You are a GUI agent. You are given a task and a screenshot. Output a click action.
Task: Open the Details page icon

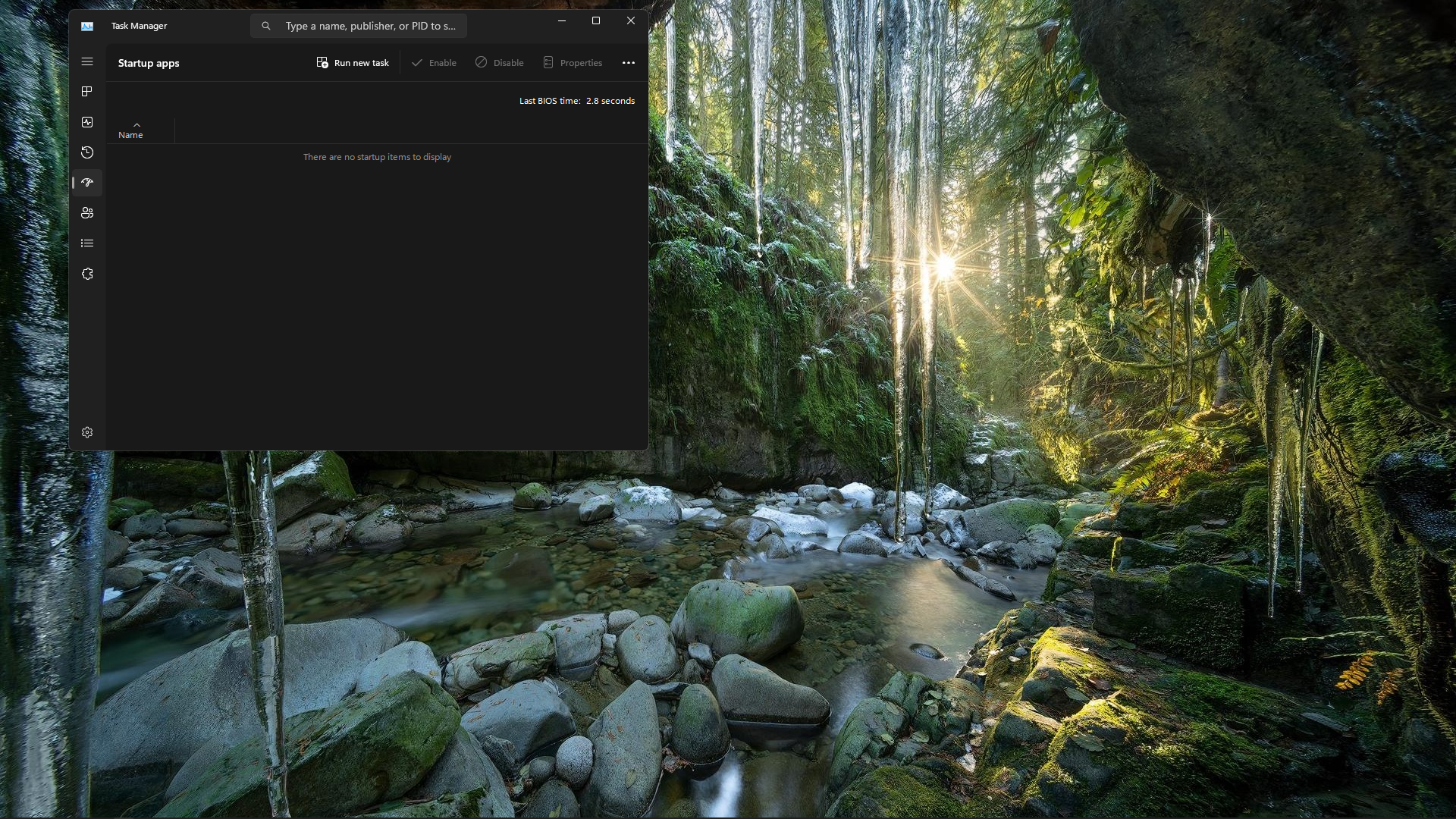(87, 243)
